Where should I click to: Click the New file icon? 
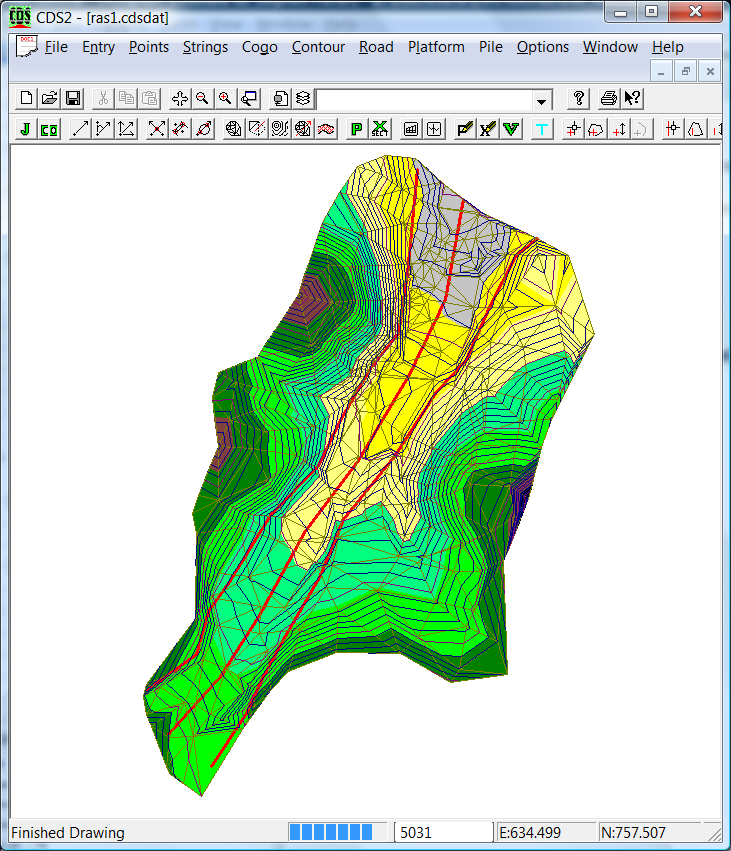point(27,98)
